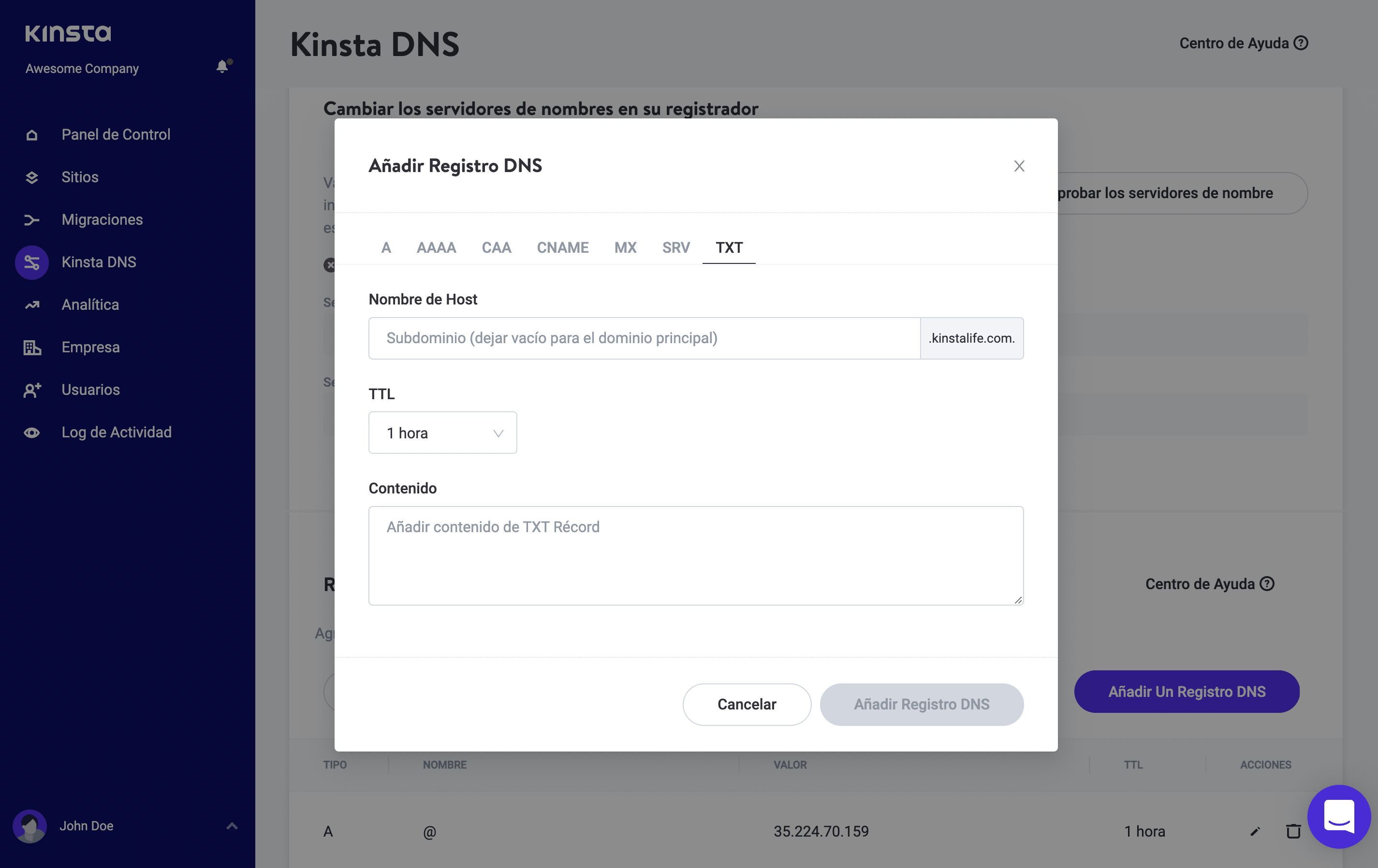
Task: Open the Intercom chat bubble
Action: click(x=1338, y=816)
